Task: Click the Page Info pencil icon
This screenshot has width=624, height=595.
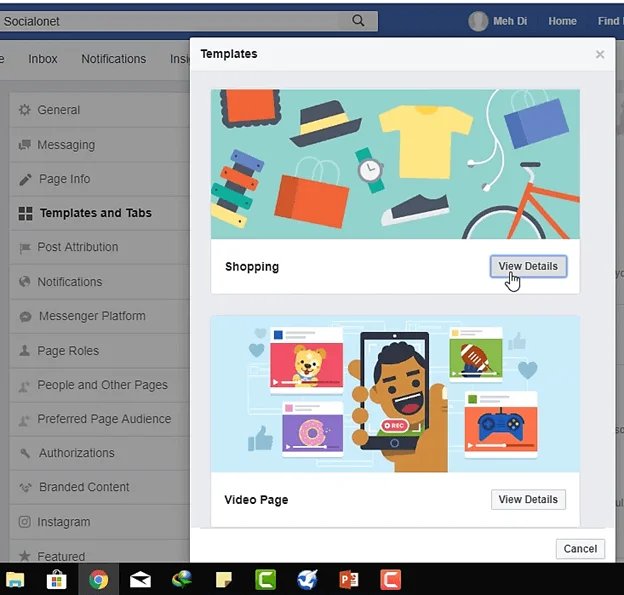Action: (25, 179)
